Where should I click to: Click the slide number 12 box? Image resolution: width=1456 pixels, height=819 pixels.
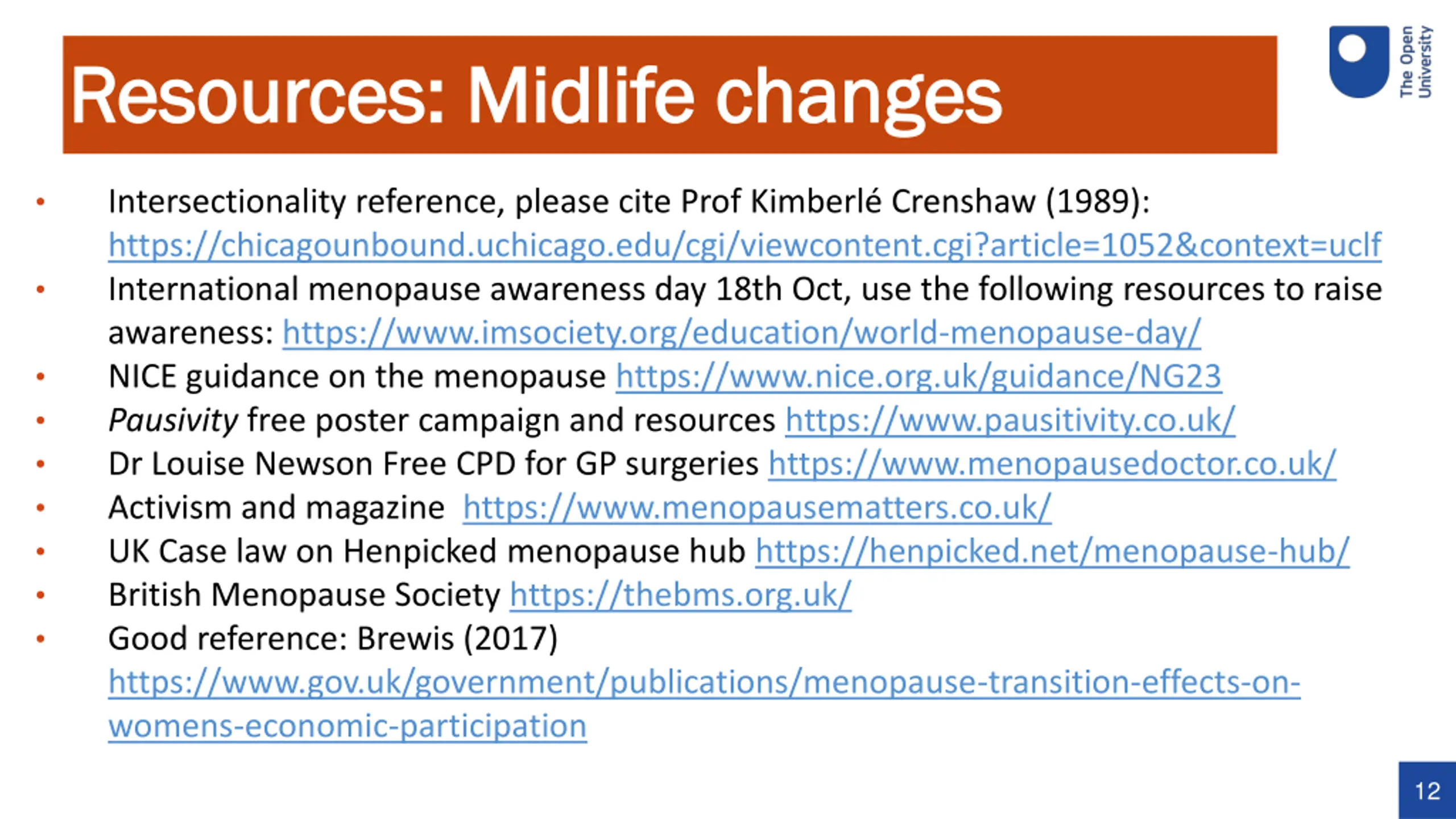tap(1427, 791)
